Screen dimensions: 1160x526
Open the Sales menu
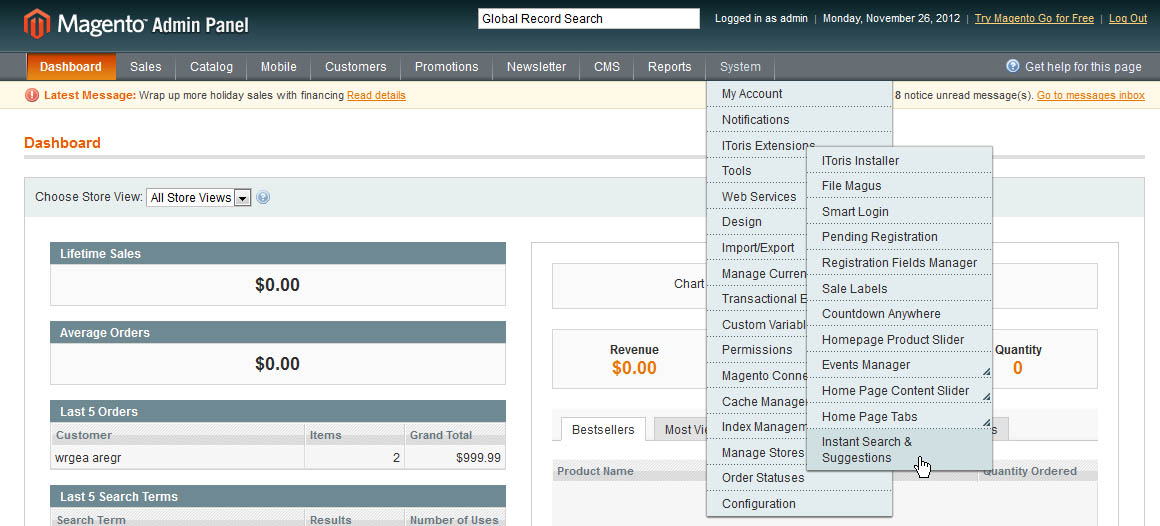(146, 67)
